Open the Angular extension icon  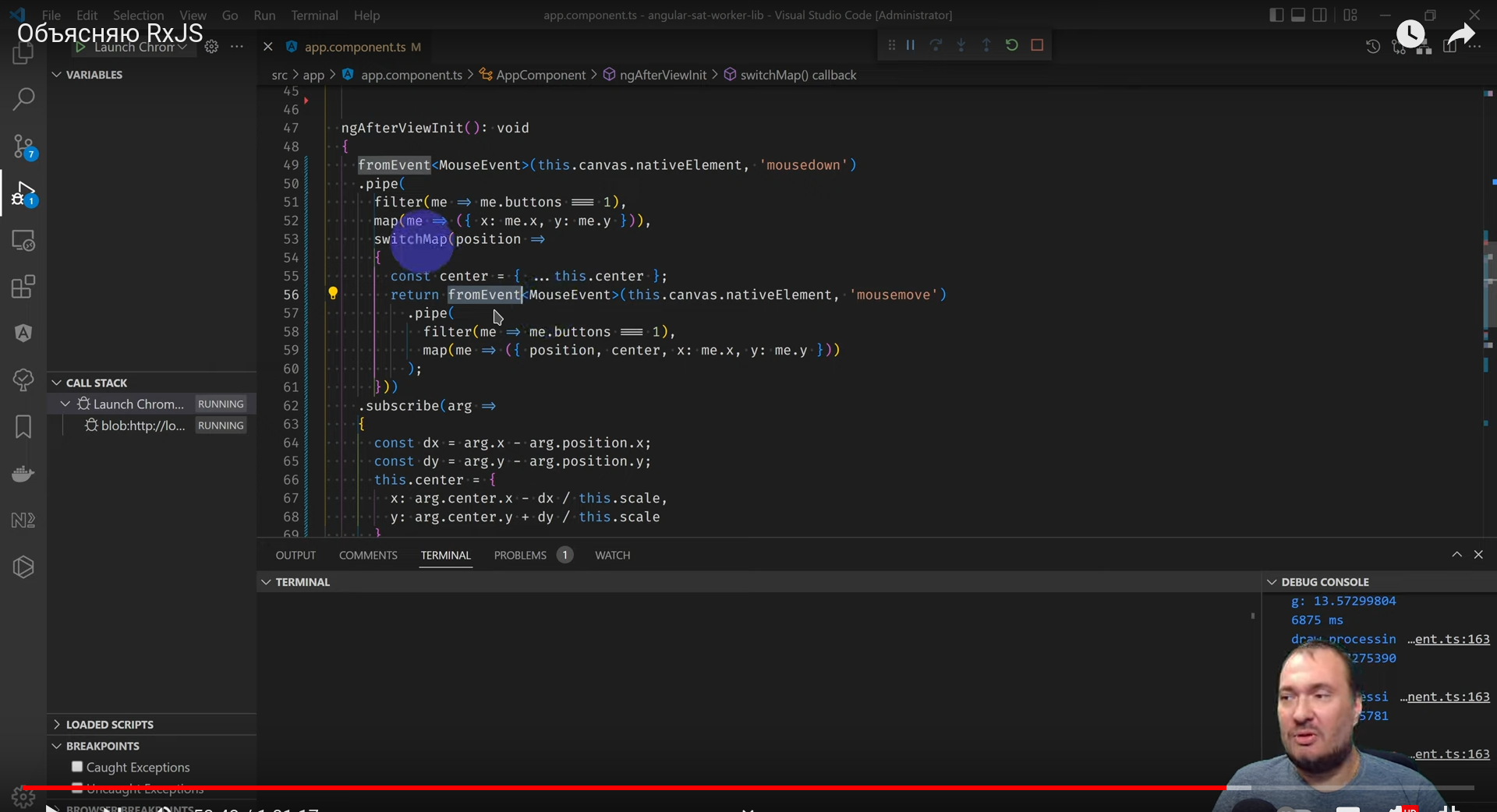[x=23, y=334]
